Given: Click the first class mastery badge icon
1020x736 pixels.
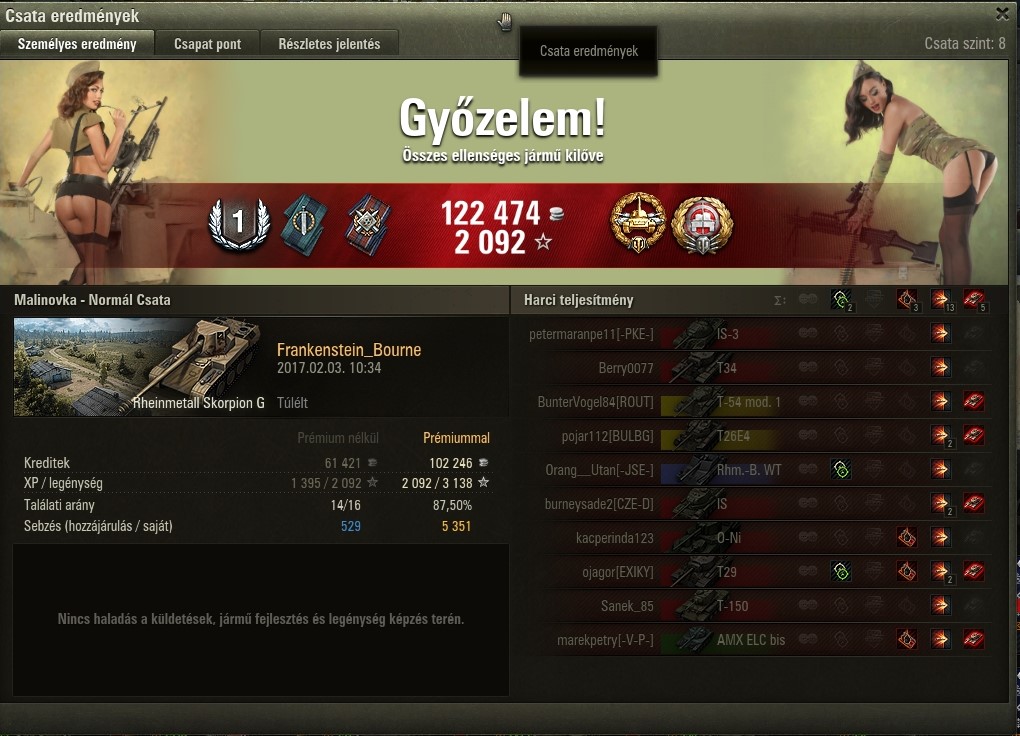Looking at the screenshot, I should tap(239, 224).
